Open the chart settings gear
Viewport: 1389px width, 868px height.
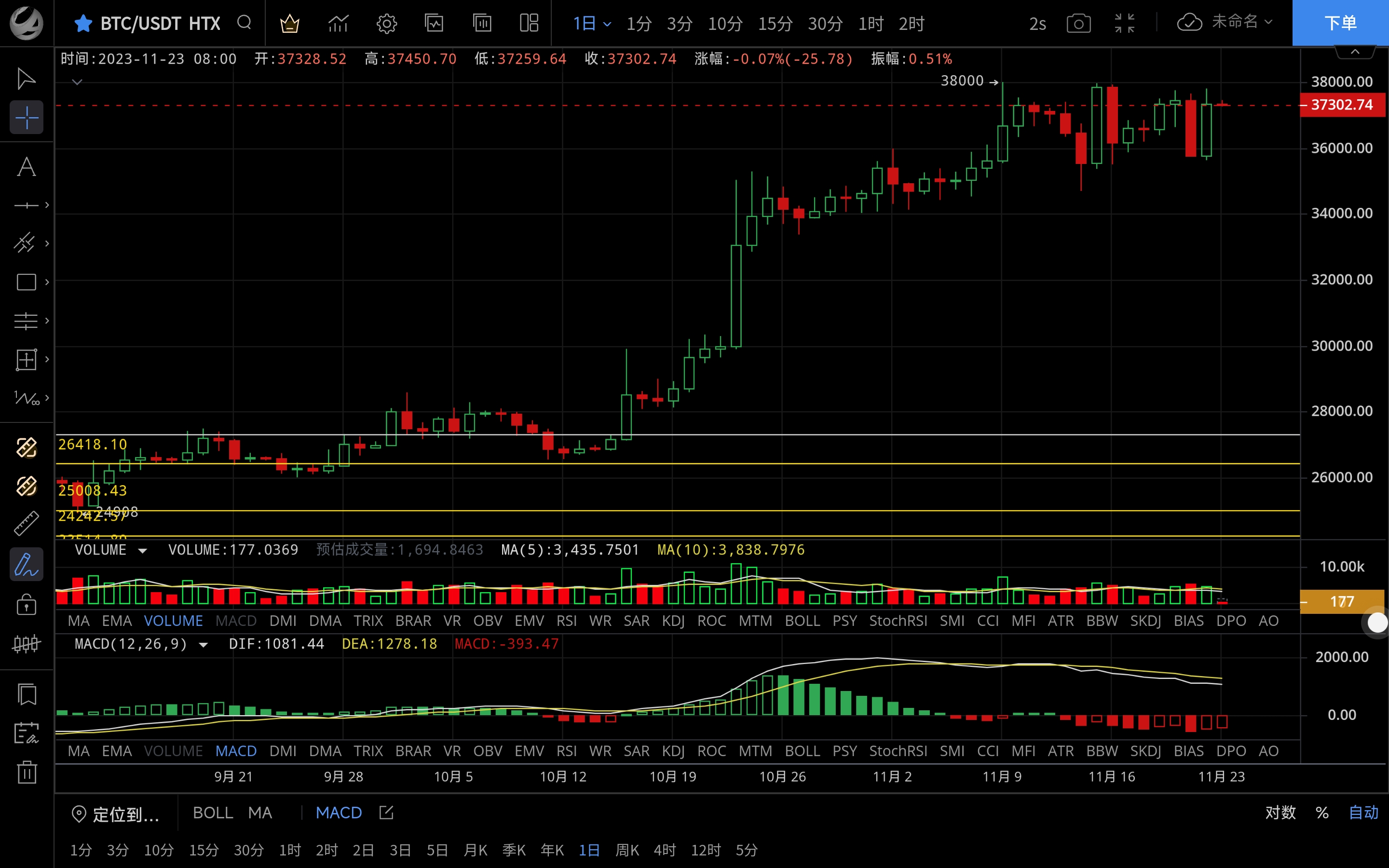[386, 23]
